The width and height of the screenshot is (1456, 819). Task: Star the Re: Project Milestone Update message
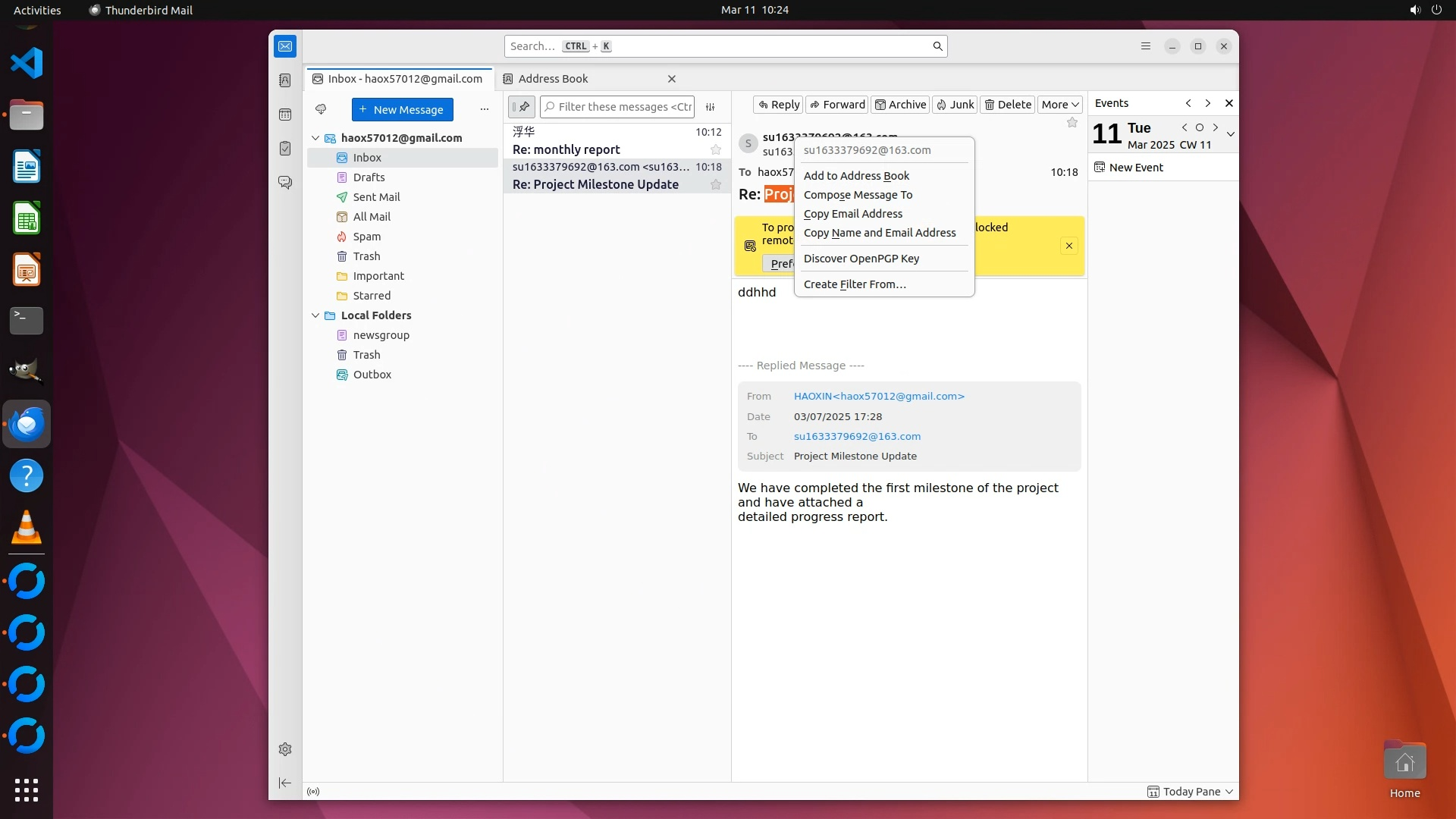pos(715,184)
